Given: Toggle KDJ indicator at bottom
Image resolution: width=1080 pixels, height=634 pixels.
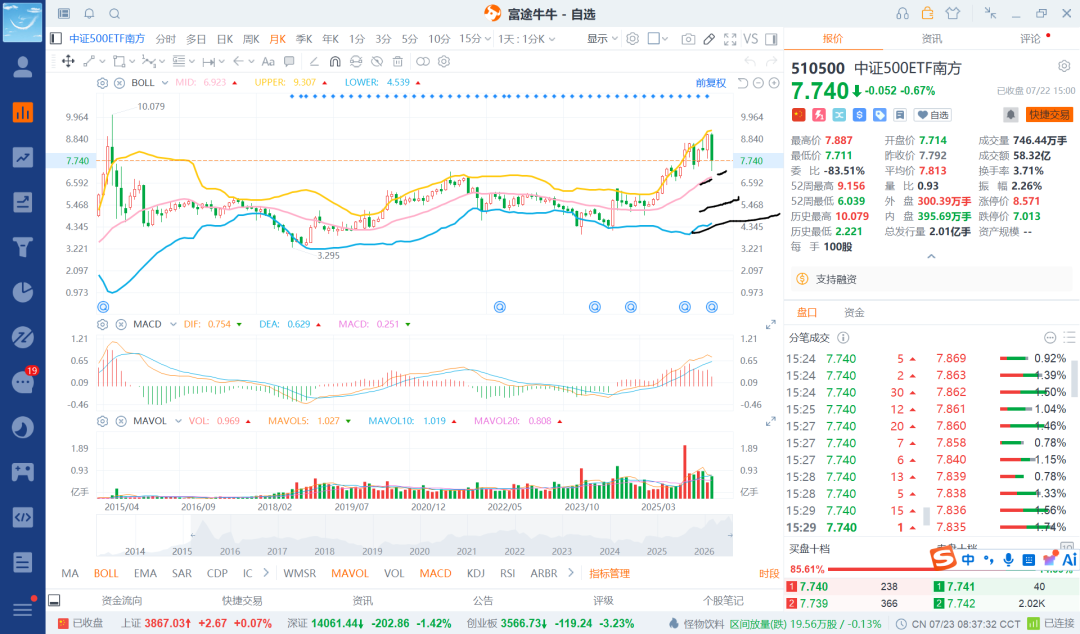Looking at the screenshot, I should coord(475,573).
